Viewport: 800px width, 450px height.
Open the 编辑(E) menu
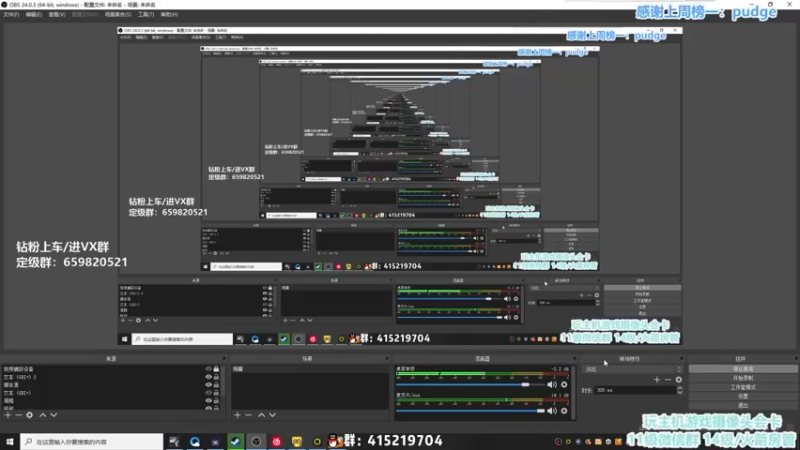tap(33, 15)
